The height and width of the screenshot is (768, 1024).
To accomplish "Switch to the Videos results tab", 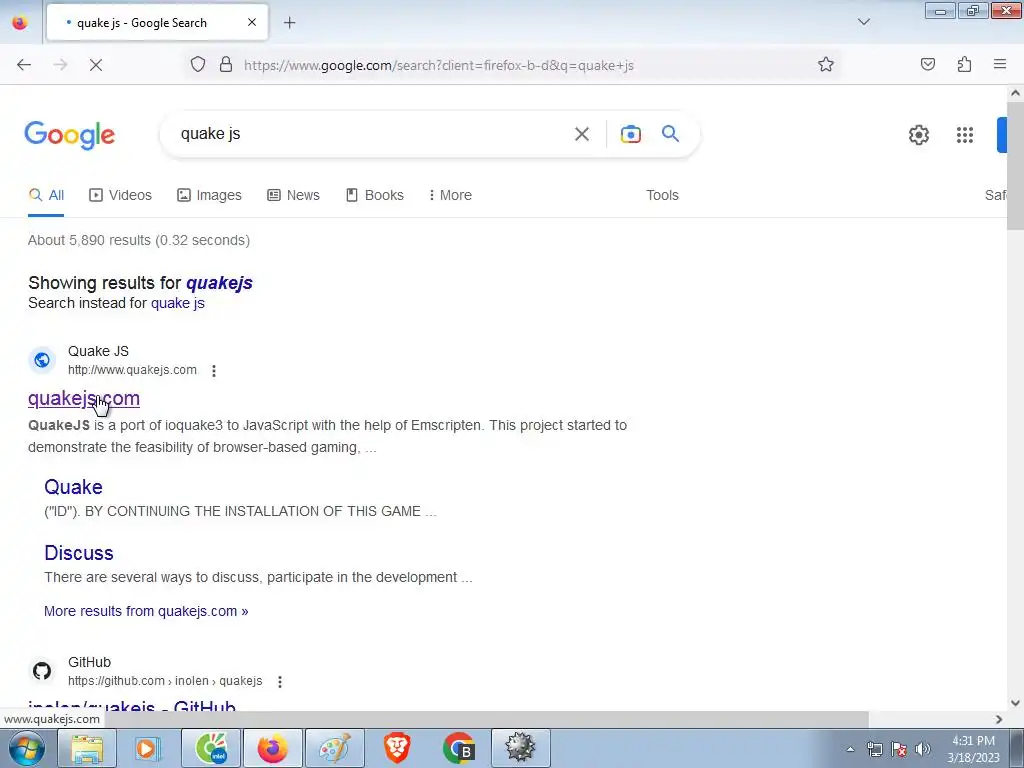I will click(120, 195).
